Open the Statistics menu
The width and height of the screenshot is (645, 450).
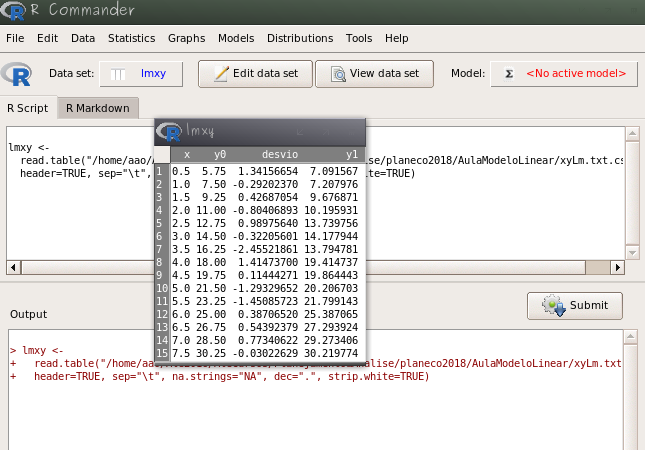click(131, 38)
